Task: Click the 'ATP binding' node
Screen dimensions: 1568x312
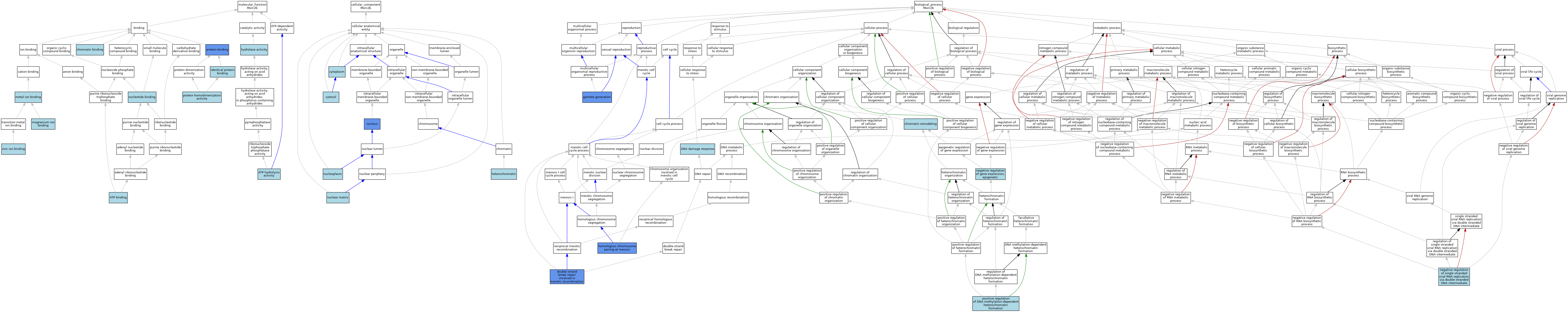Action: click(118, 197)
